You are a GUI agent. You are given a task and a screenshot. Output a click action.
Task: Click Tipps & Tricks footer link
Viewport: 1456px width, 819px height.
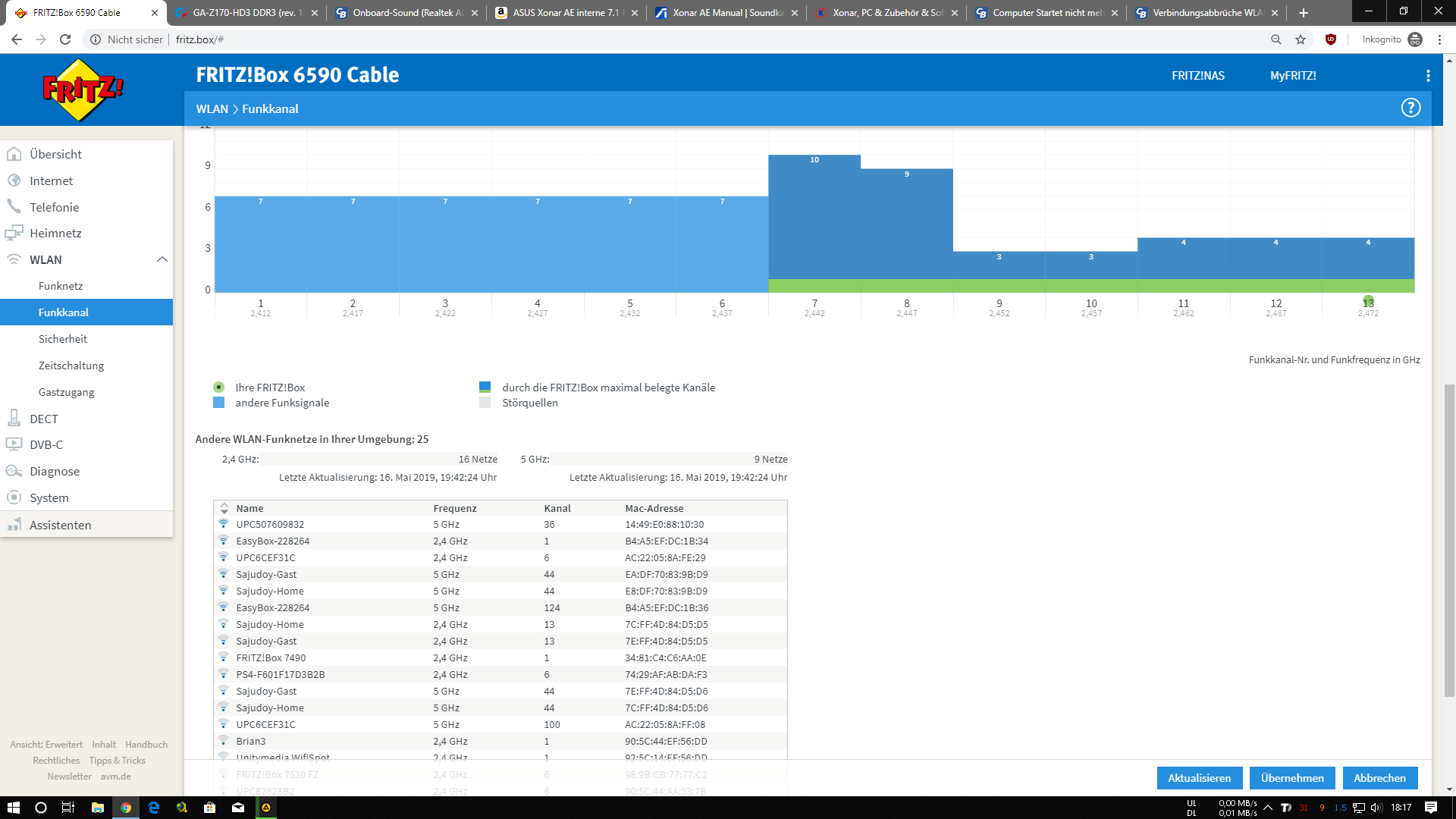(x=117, y=761)
